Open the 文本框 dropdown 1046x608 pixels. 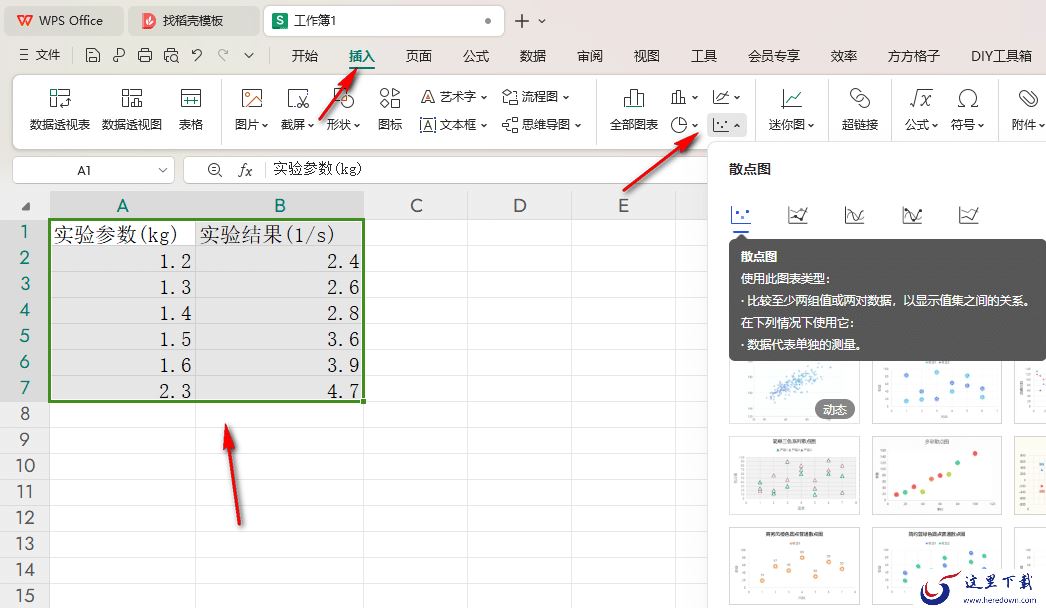(x=454, y=125)
